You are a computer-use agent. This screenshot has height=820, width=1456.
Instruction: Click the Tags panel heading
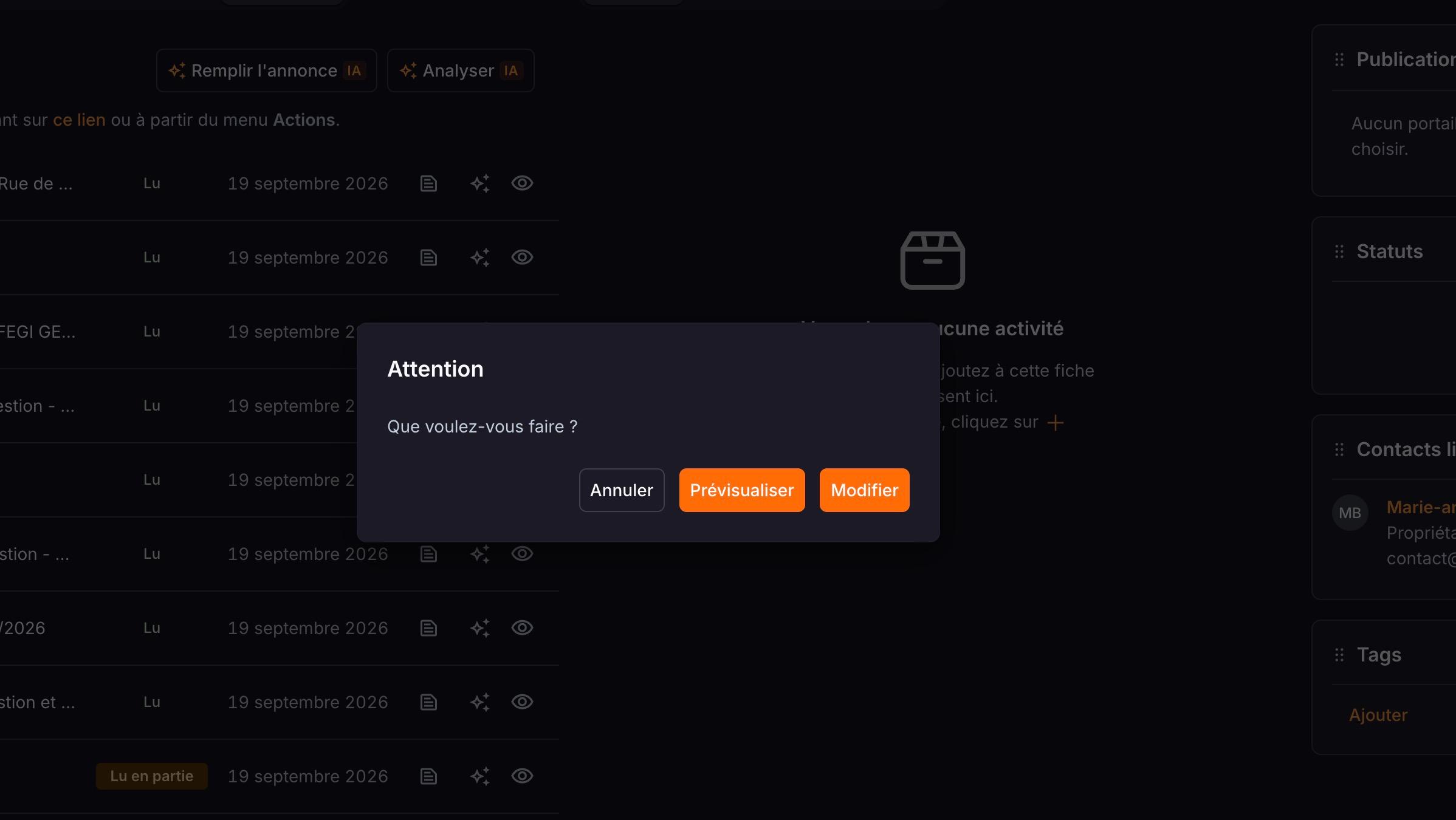coord(1379,655)
